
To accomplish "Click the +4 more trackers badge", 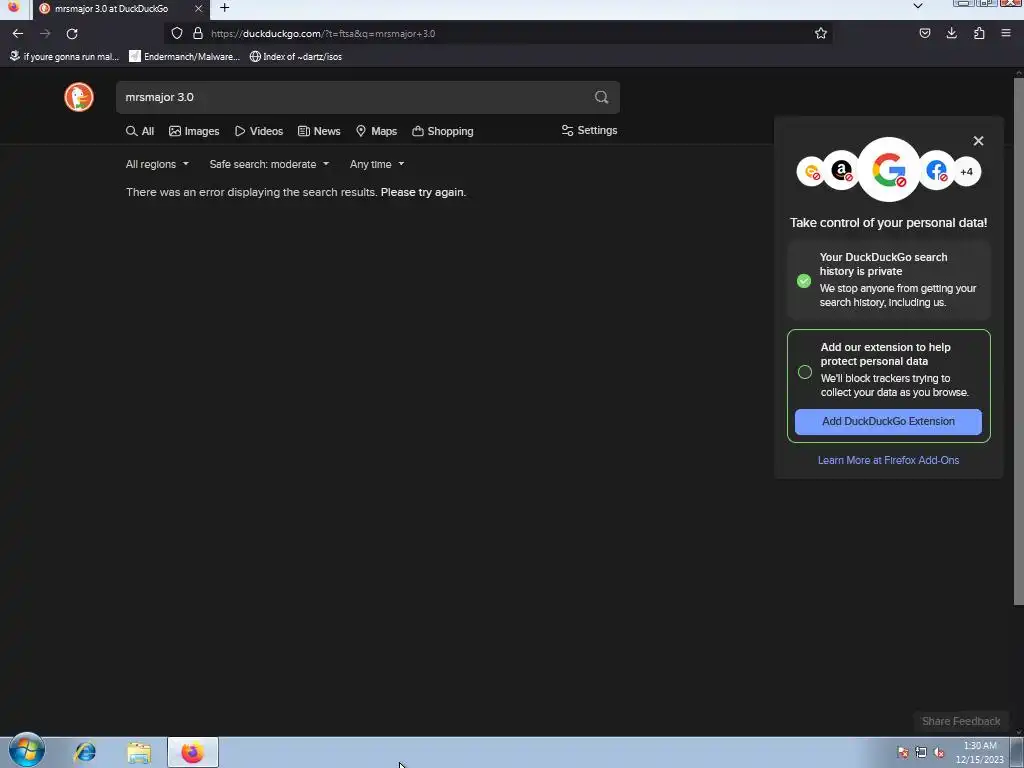I will (967, 172).
